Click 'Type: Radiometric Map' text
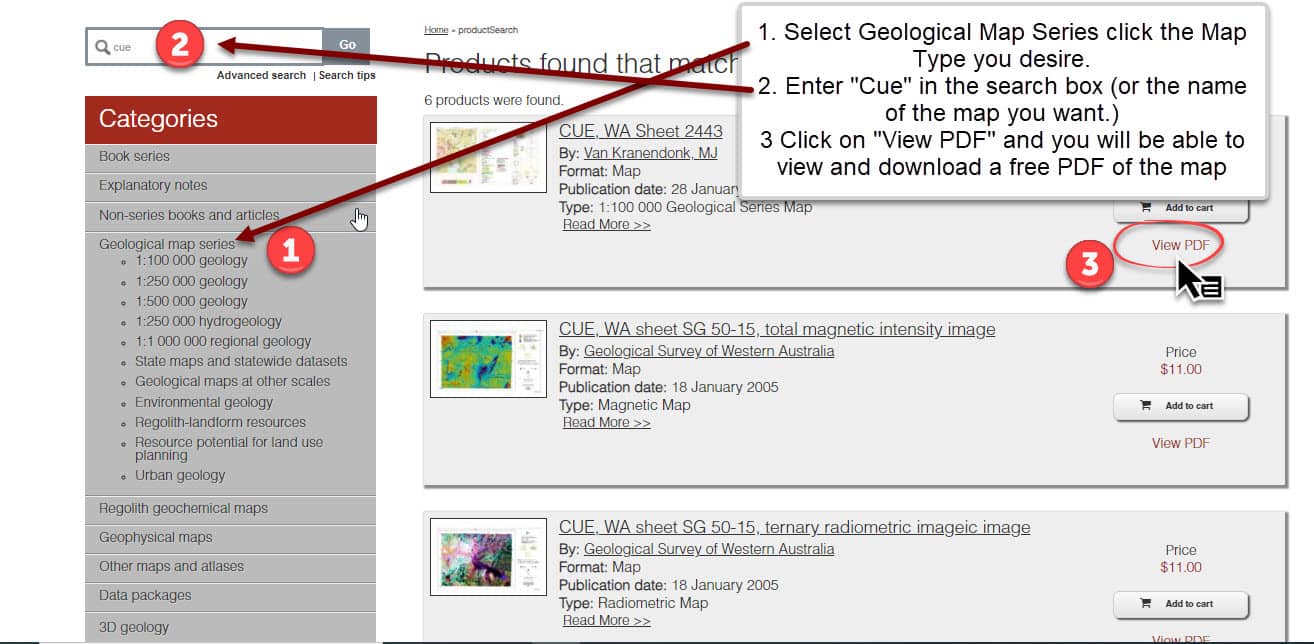The width and height of the screenshot is (1314, 644). tap(633, 603)
